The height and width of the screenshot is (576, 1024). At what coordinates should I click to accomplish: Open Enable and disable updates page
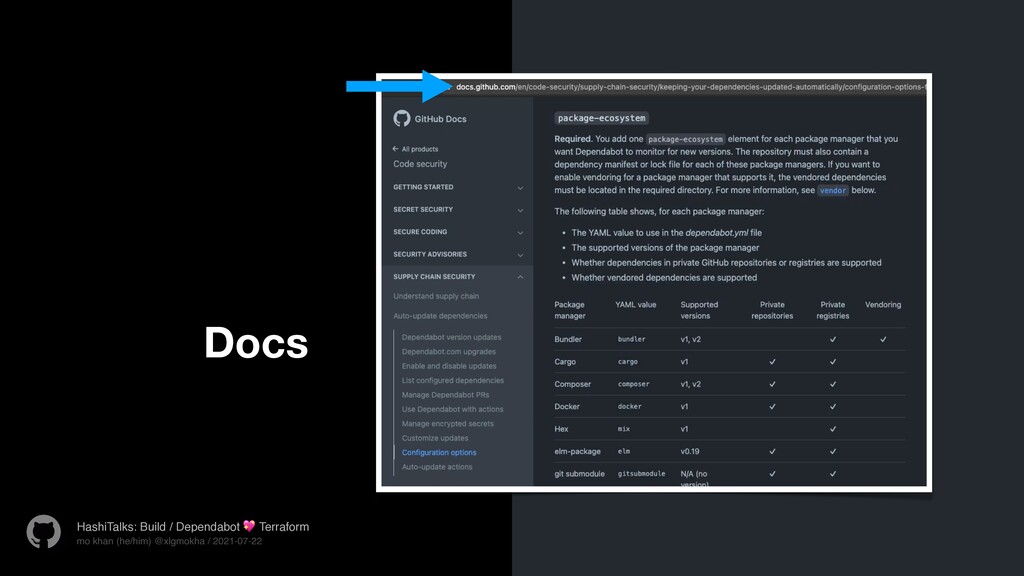point(449,366)
